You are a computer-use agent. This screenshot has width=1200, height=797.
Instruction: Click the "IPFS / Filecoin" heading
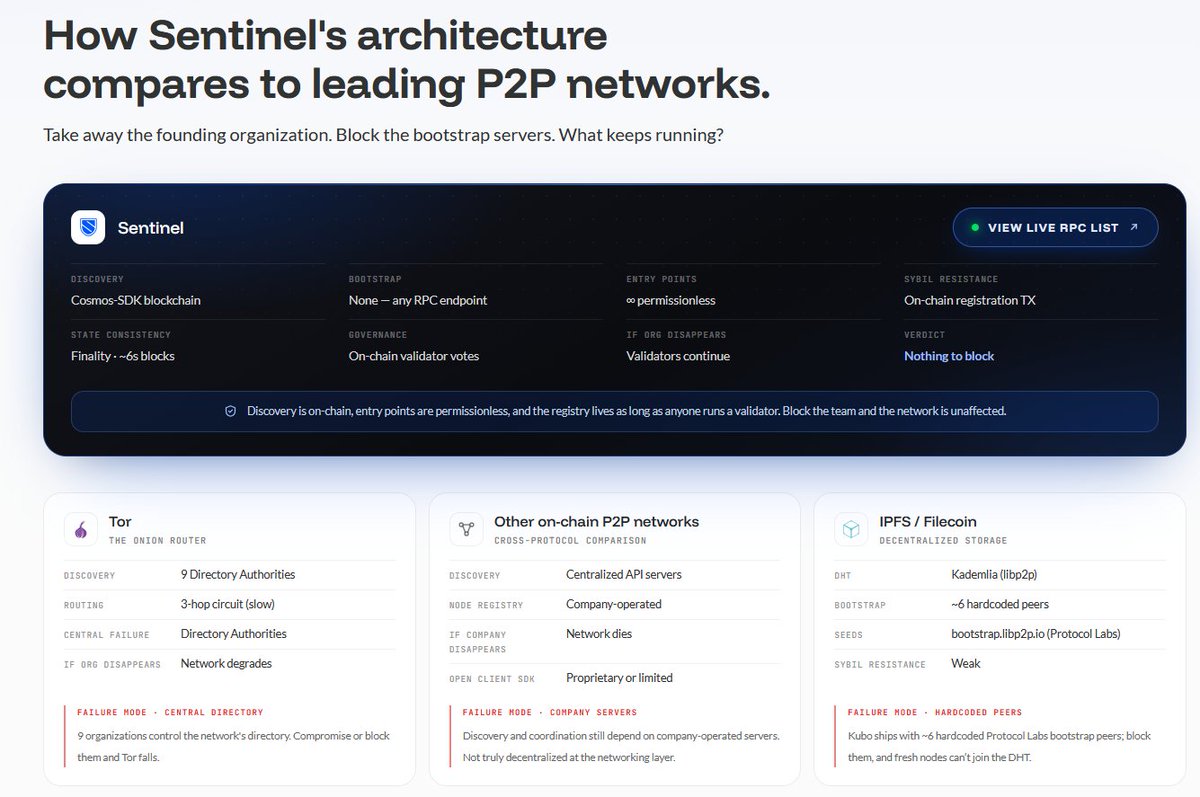pyautogui.click(x=928, y=521)
